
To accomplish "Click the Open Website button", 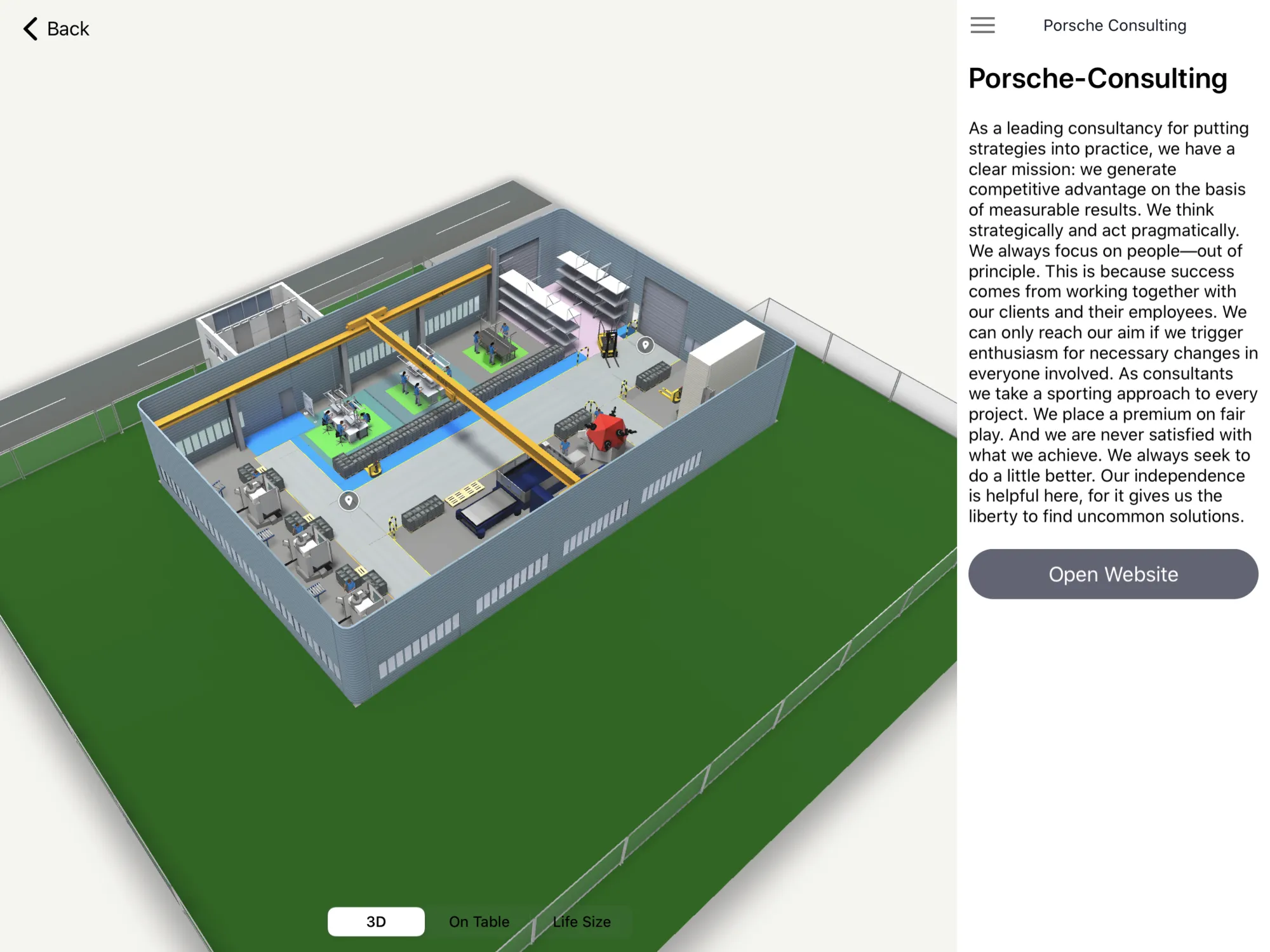I will point(1113,574).
